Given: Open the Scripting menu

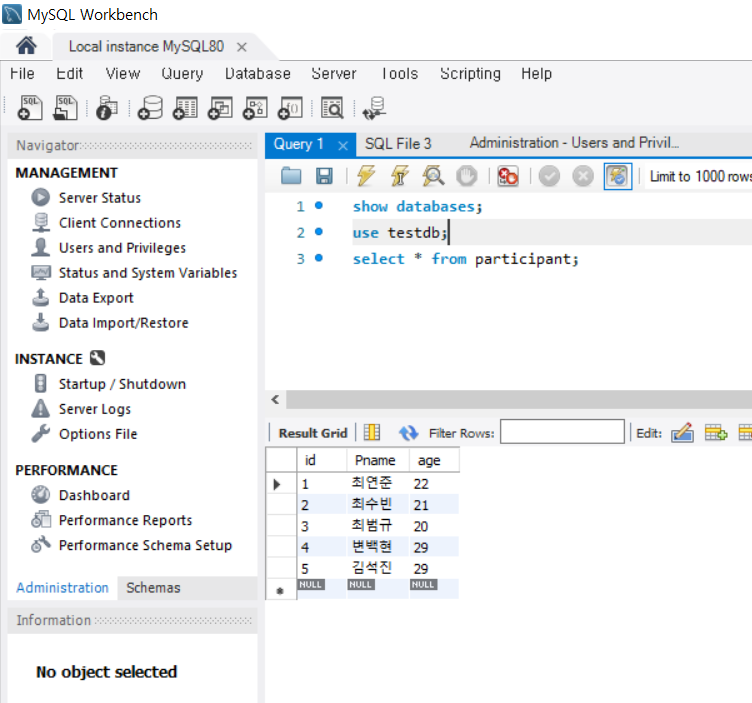Looking at the screenshot, I should [470, 74].
